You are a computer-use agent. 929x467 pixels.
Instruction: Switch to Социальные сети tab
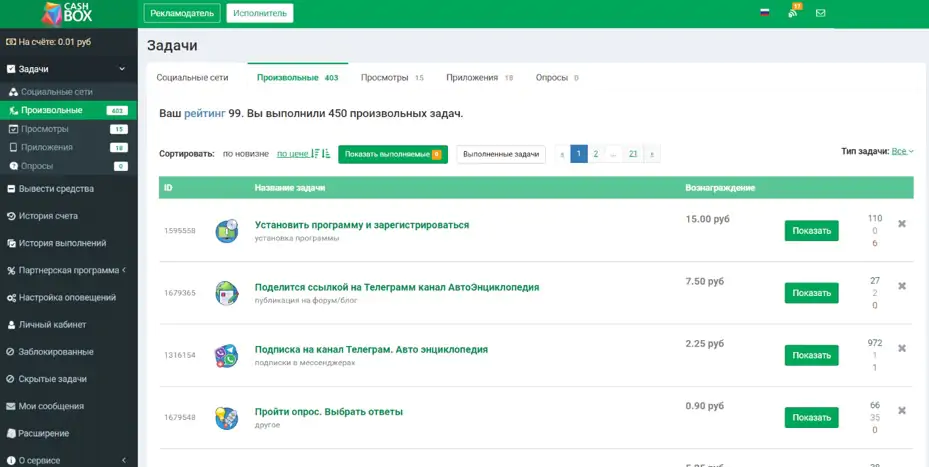(x=192, y=78)
